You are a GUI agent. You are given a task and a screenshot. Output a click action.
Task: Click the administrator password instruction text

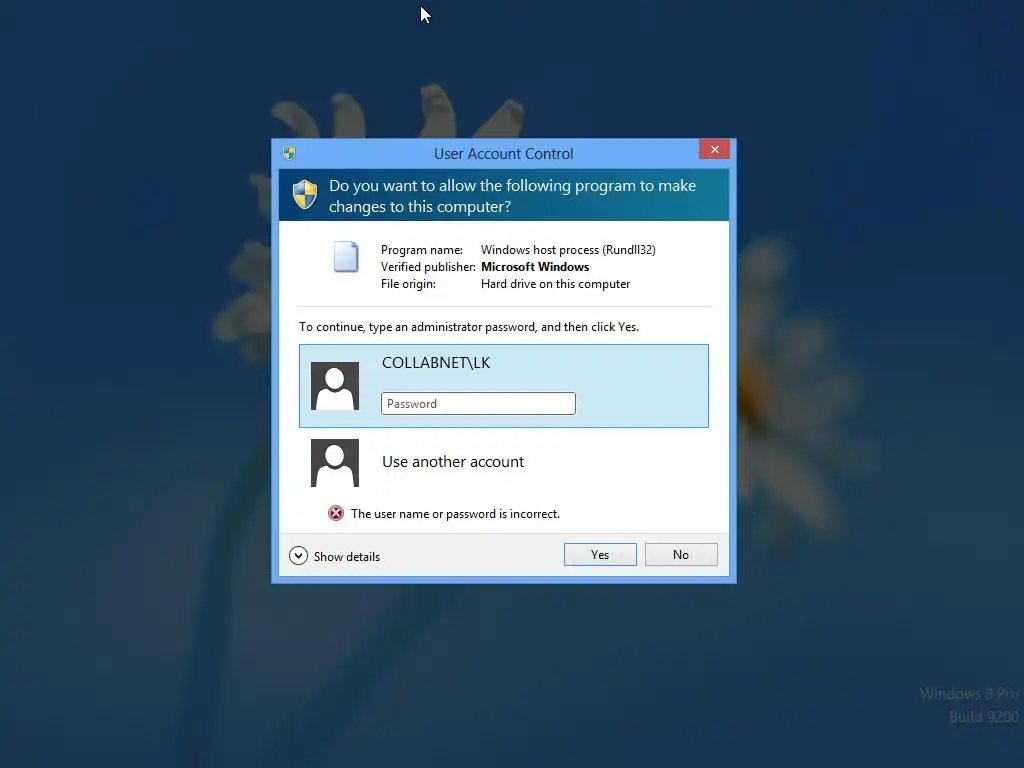coord(469,327)
